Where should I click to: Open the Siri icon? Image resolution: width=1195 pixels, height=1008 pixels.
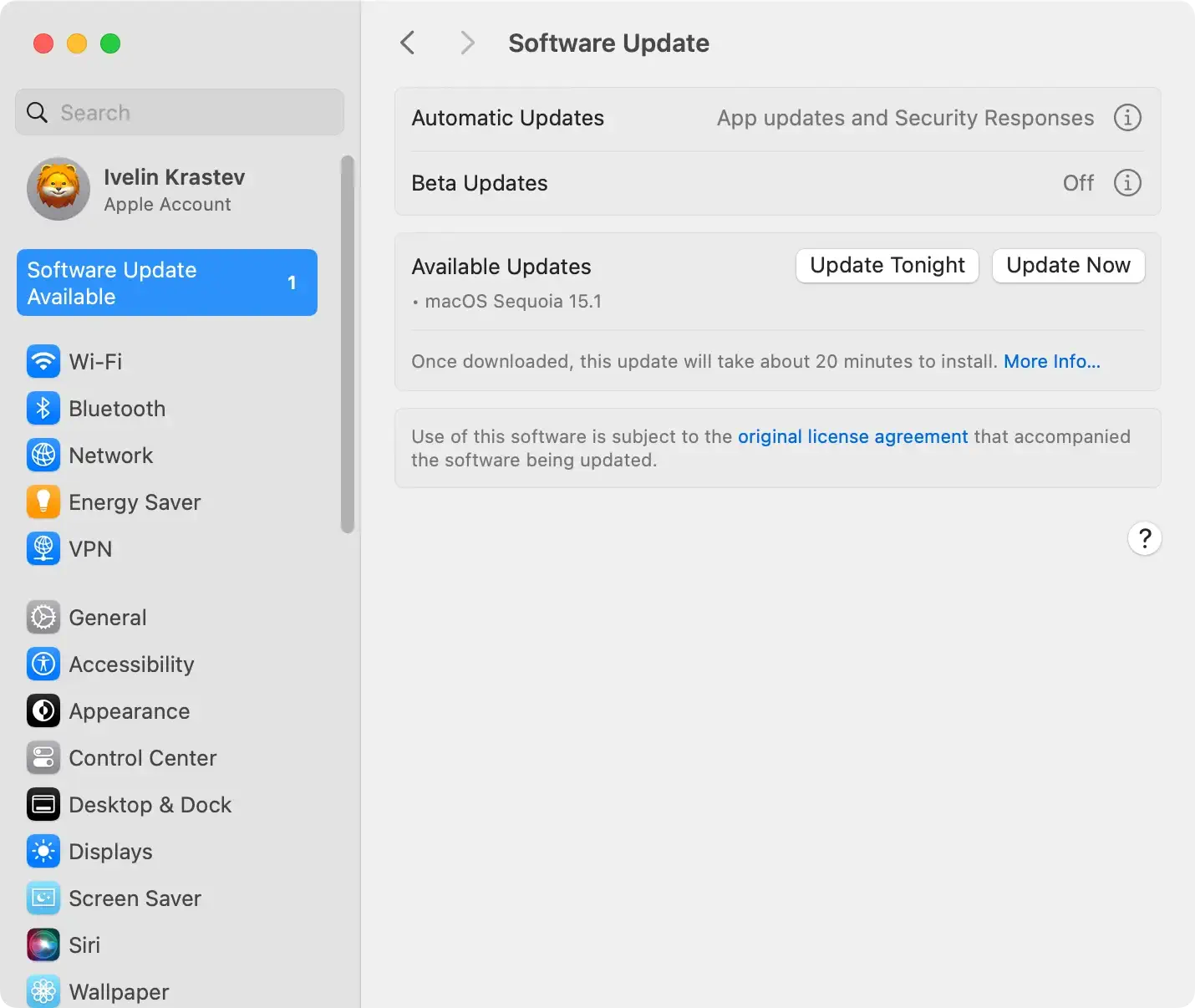tap(43, 945)
